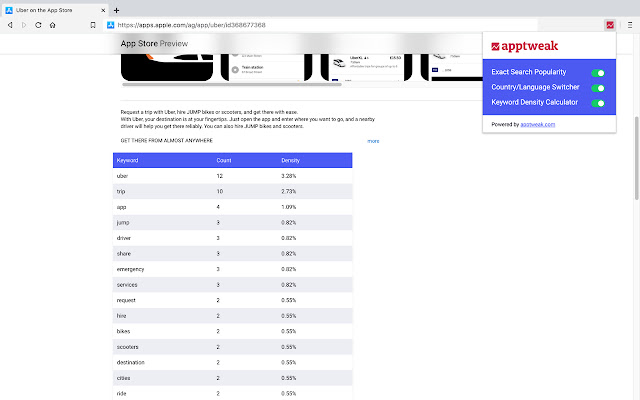Click the vertical page scrollbar
Screen dimensions: 640x400
tap(636, 158)
